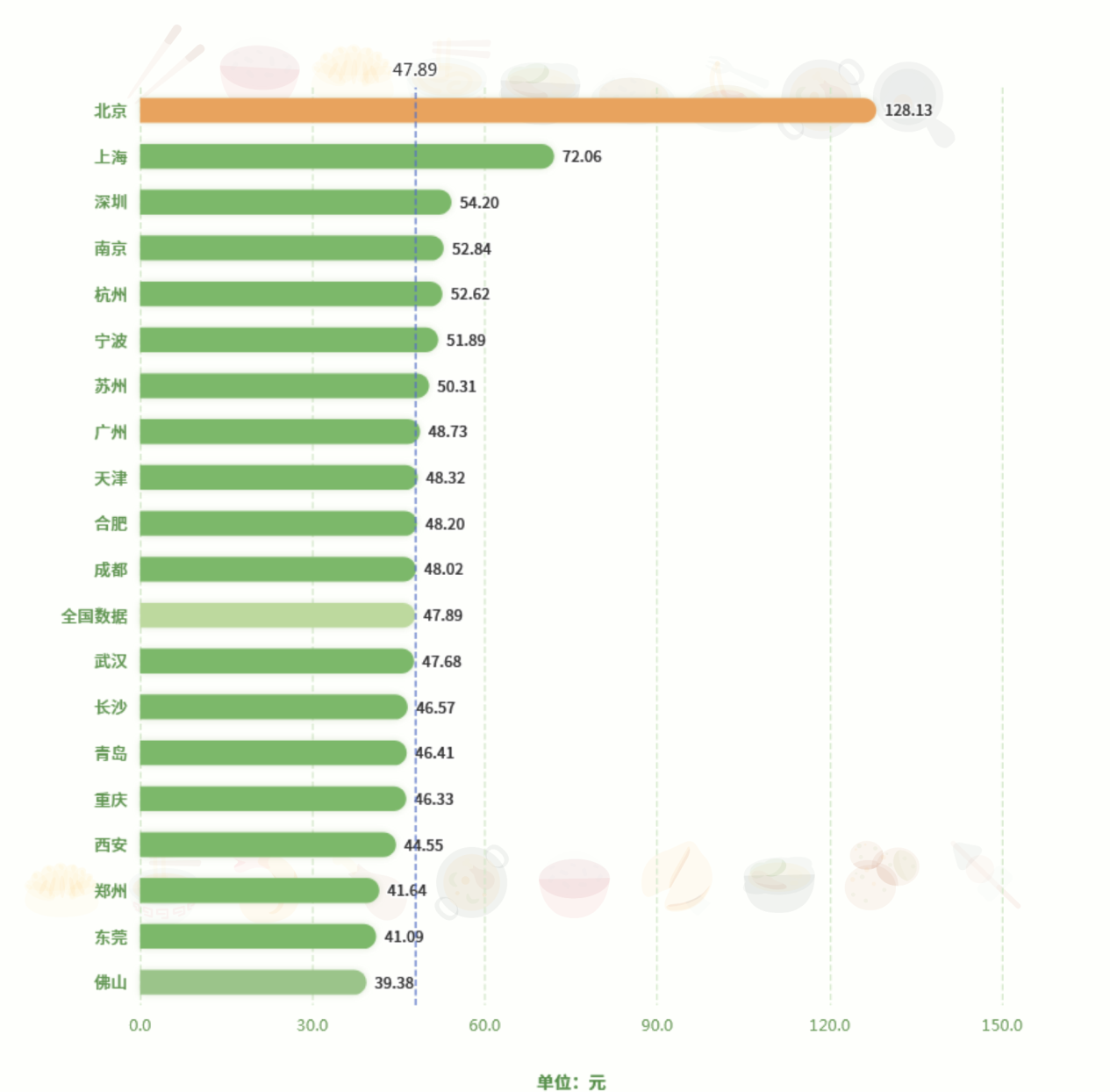Click the light green 全国数据 bar

[x=277, y=615]
